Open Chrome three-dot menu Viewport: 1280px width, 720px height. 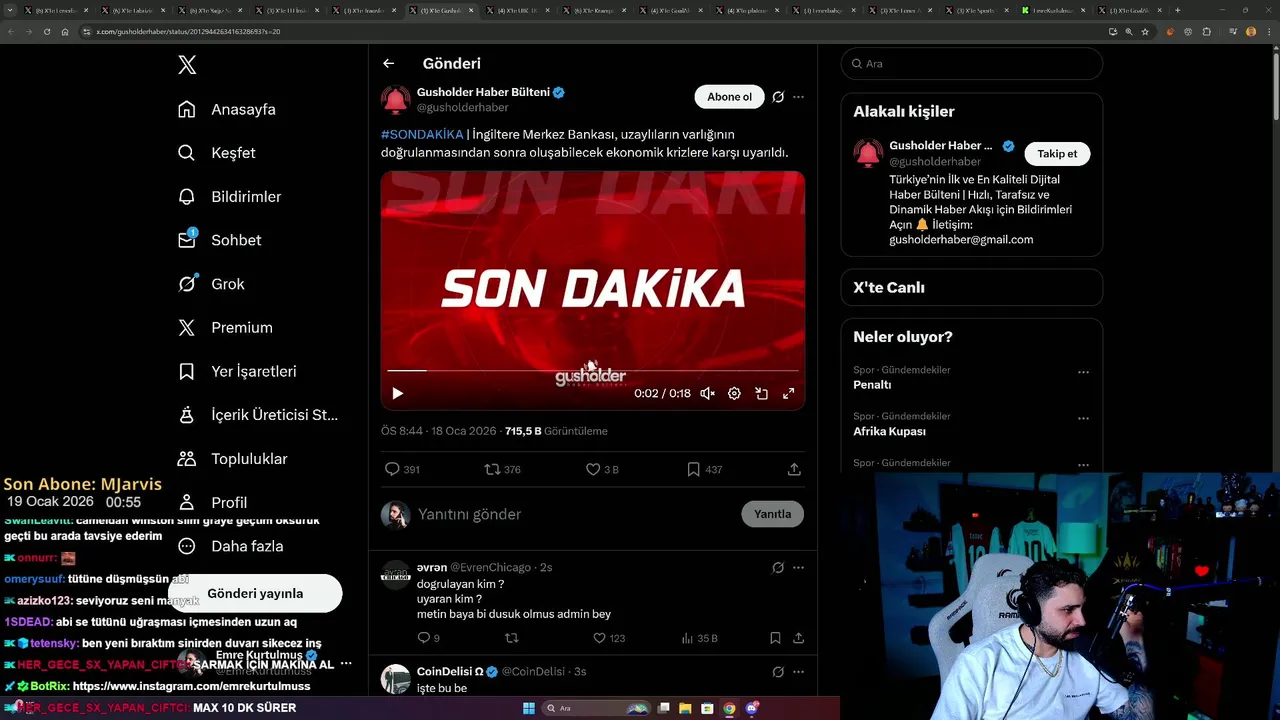[1268, 31]
